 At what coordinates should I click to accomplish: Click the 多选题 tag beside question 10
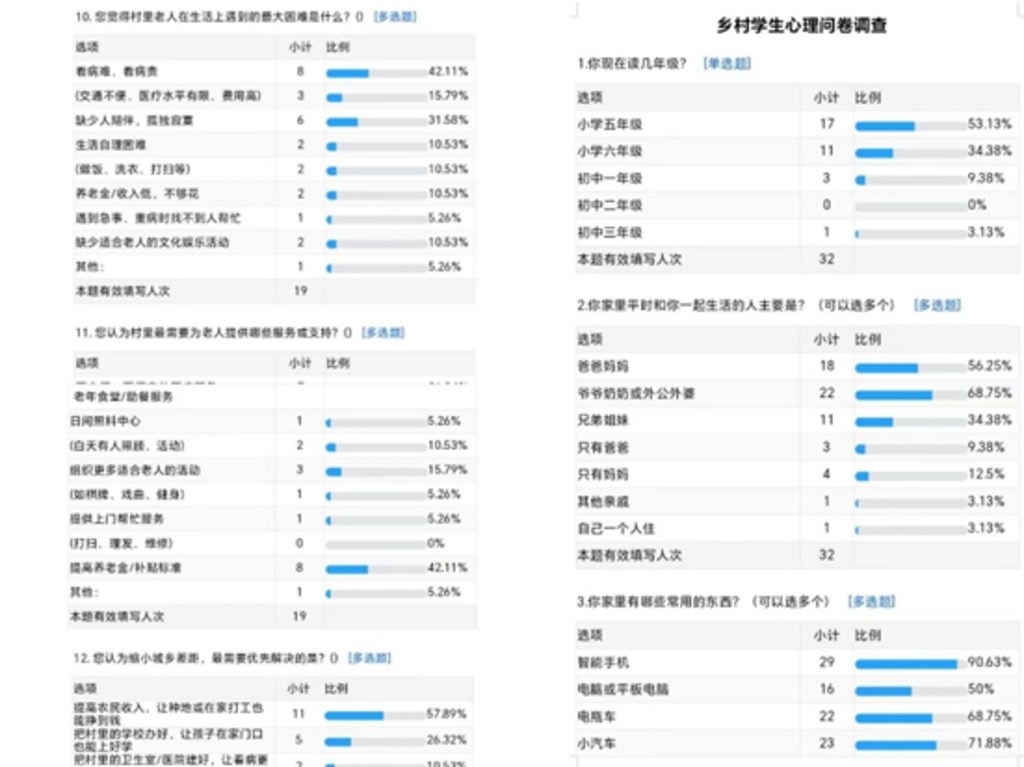pyautogui.click(x=395, y=17)
